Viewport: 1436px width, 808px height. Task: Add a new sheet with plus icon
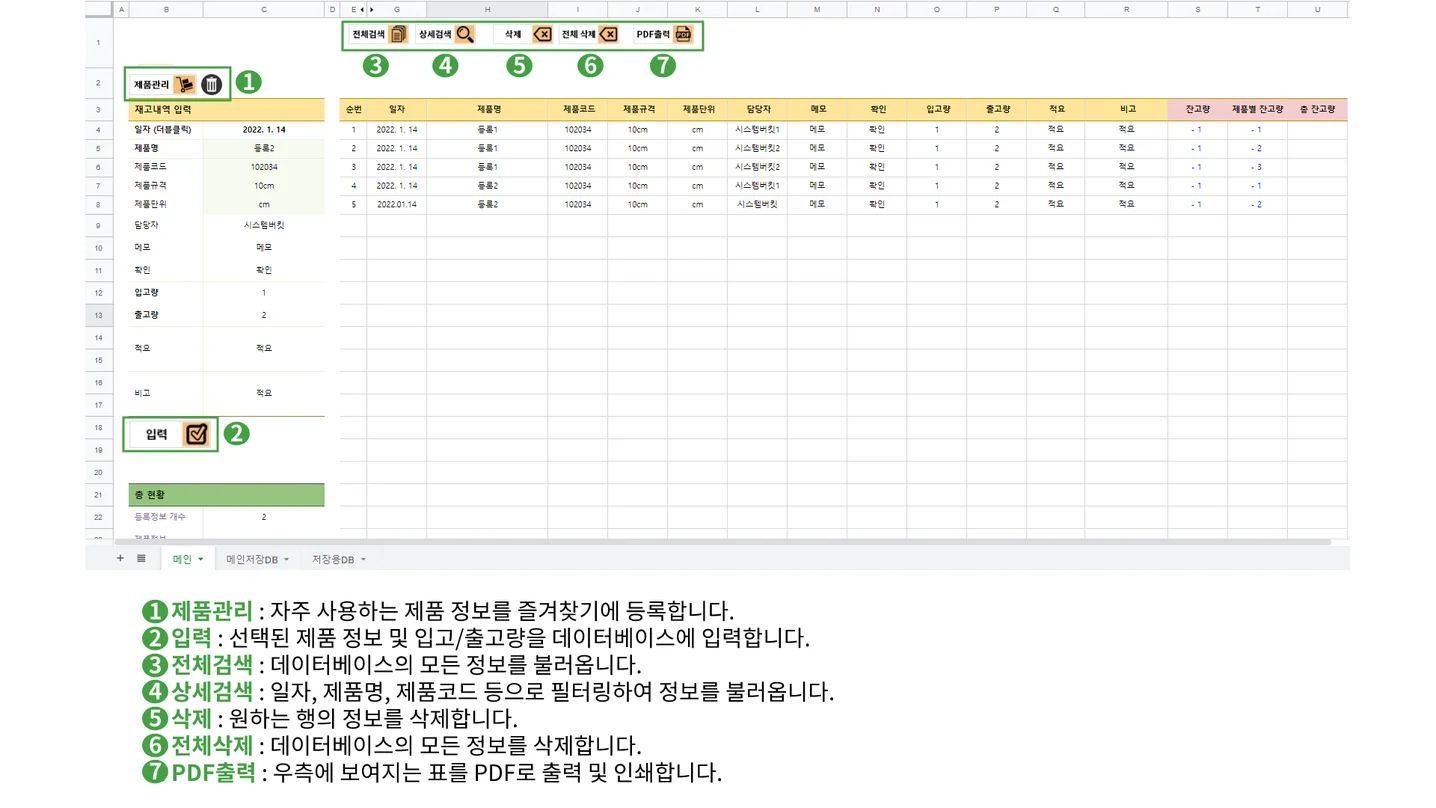(120, 558)
